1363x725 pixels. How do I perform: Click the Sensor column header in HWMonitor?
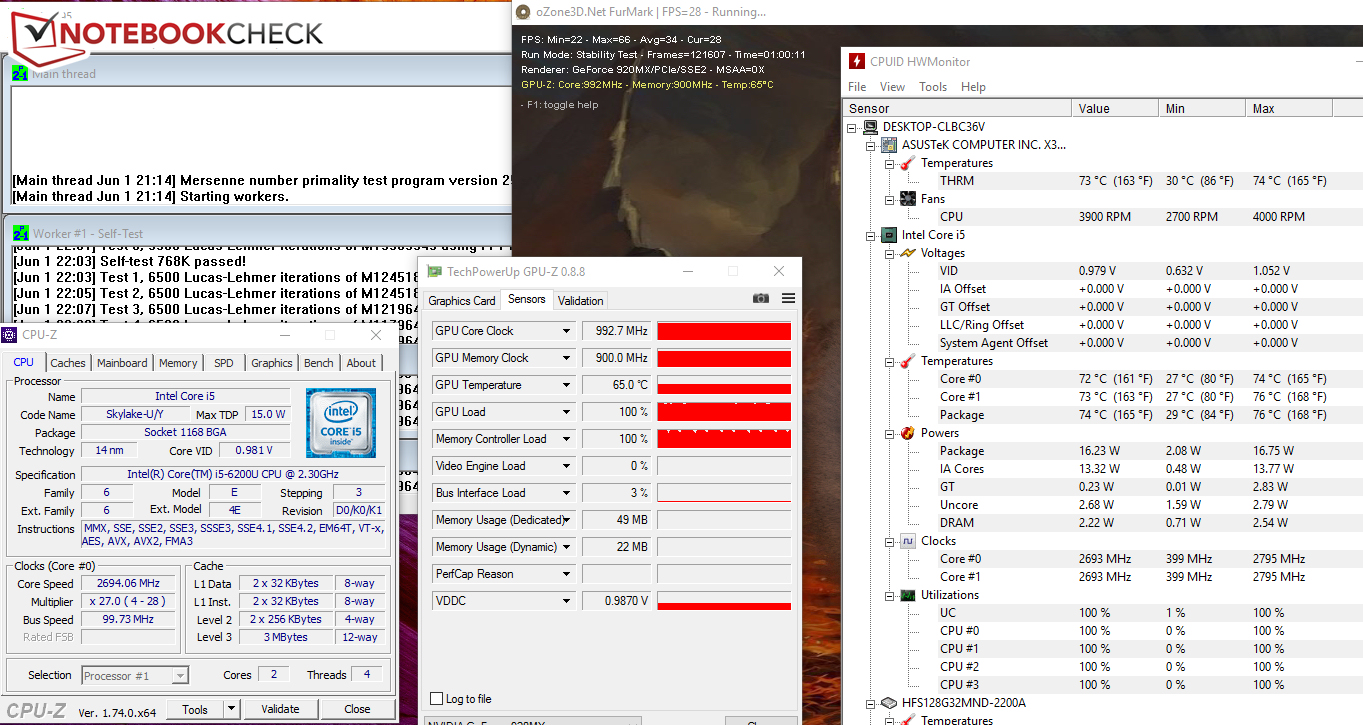pos(957,108)
